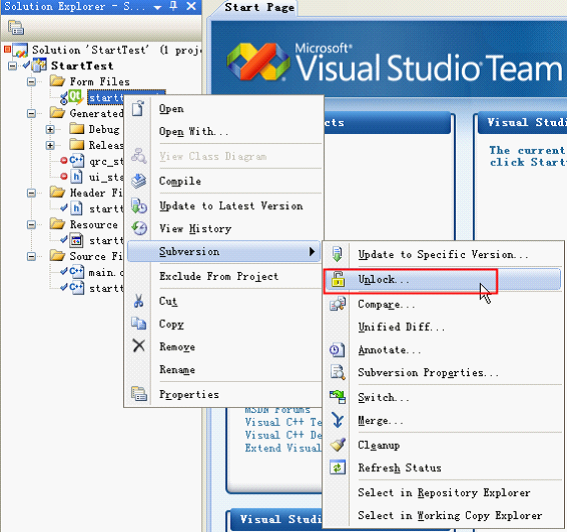Click the Subversion Properties icon
567x532 pixels.
coord(338,372)
